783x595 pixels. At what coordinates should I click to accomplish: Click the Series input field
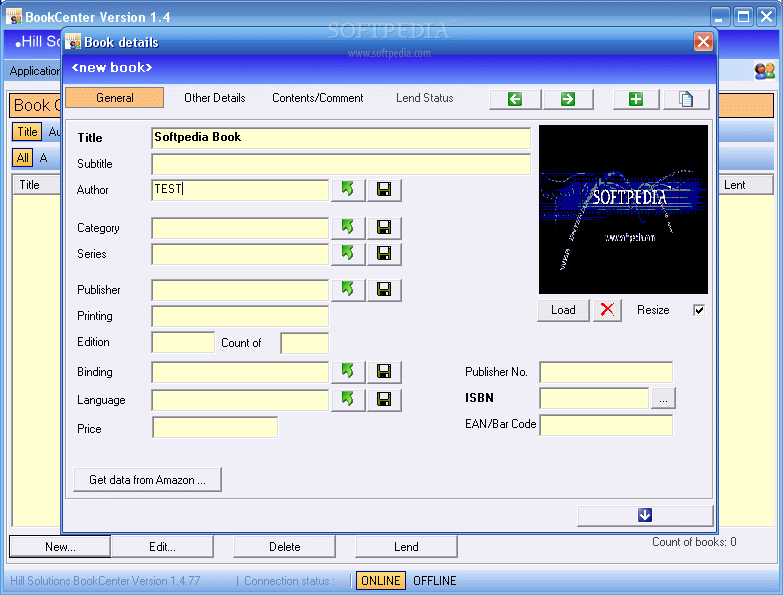pyautogui.click(x=240, y=254)
